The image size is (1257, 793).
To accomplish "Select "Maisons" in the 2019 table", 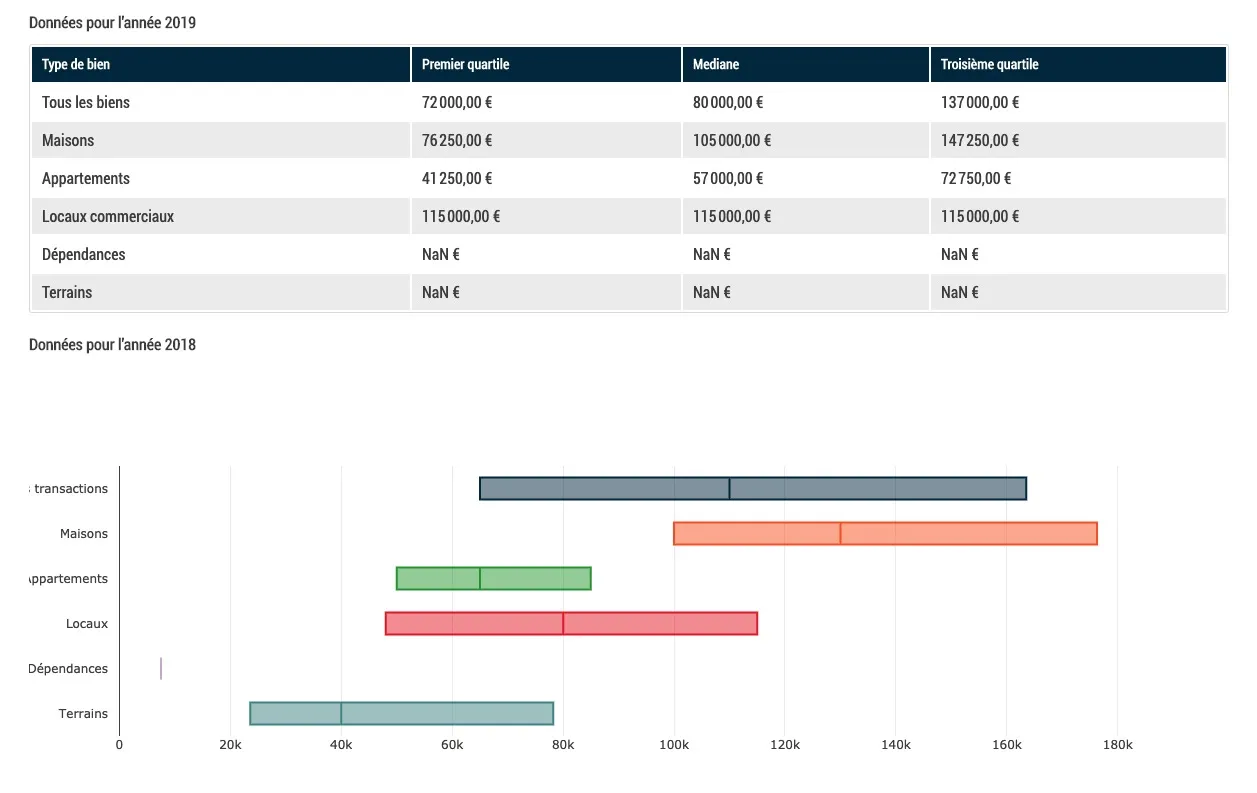I will (x=68, y=140).
